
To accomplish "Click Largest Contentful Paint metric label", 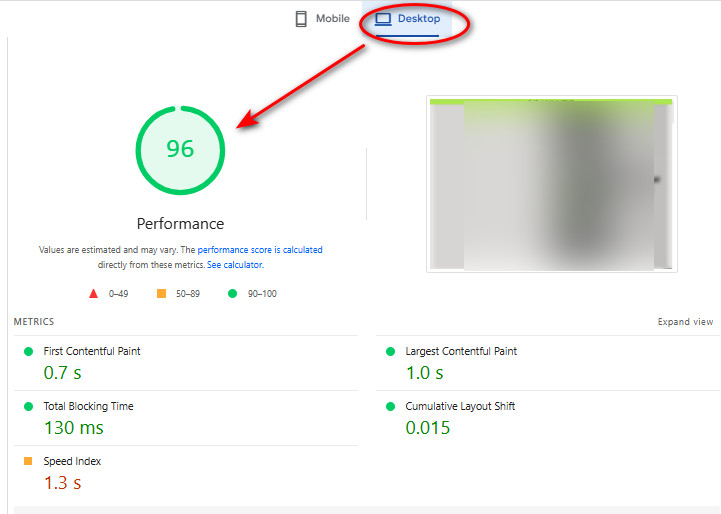I will (x=461, y=351).
